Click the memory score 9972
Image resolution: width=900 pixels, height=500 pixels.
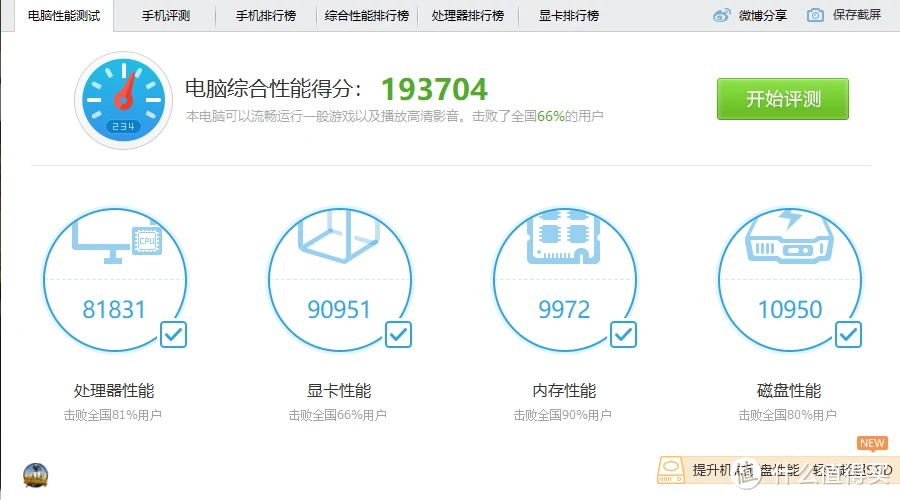tap(564, 309)
